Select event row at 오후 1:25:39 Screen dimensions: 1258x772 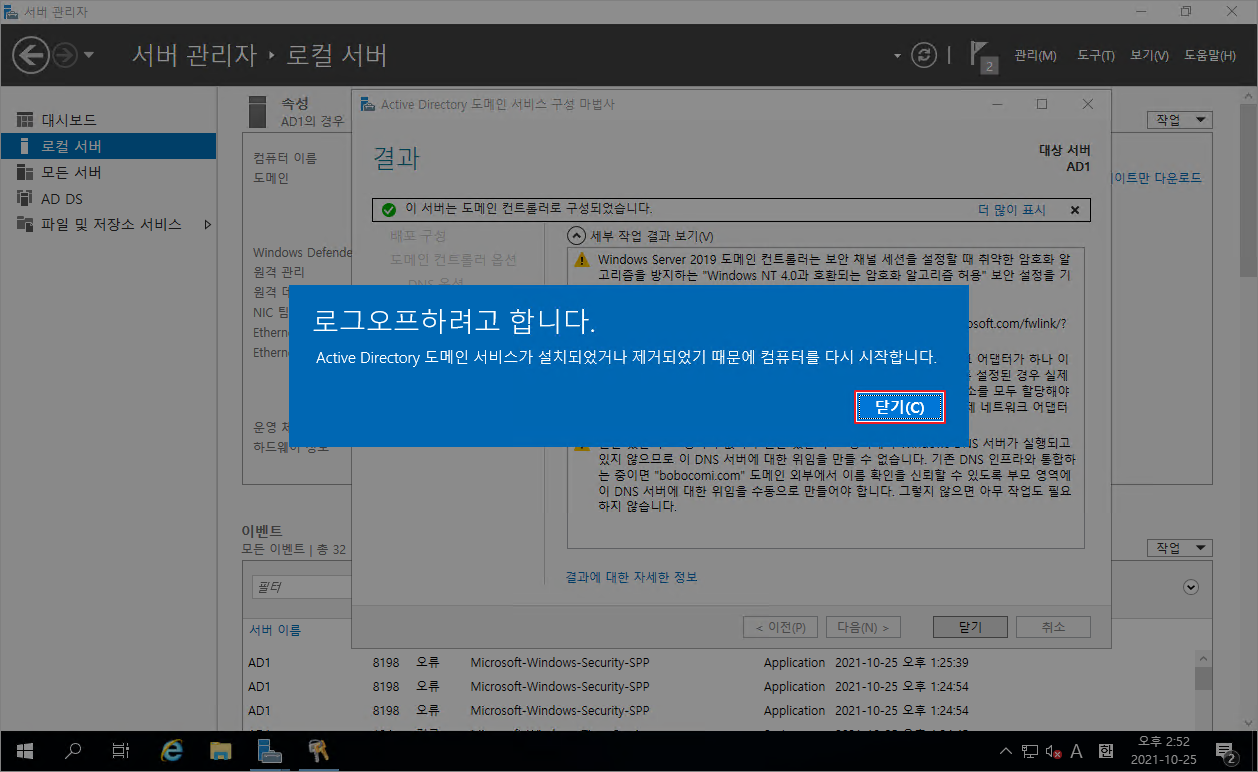tap(720, 663)
